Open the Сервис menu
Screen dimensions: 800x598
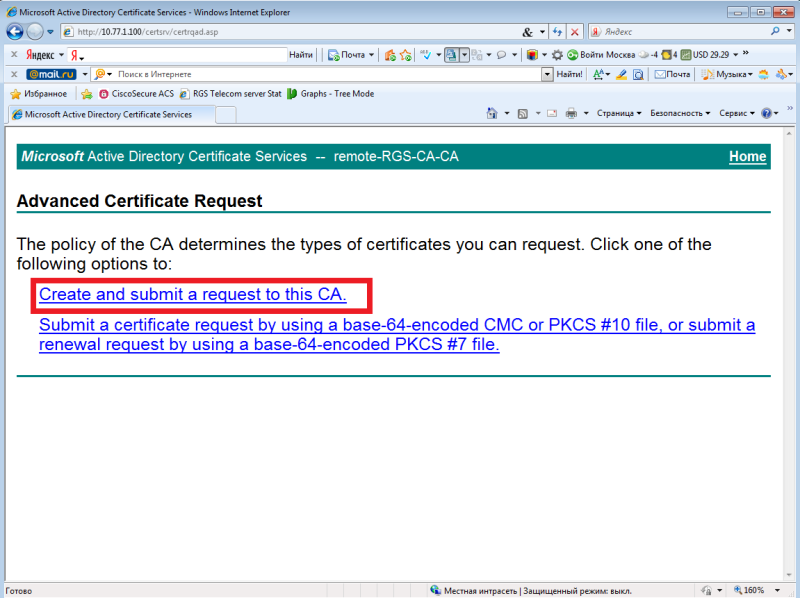(x=736, y=113)
